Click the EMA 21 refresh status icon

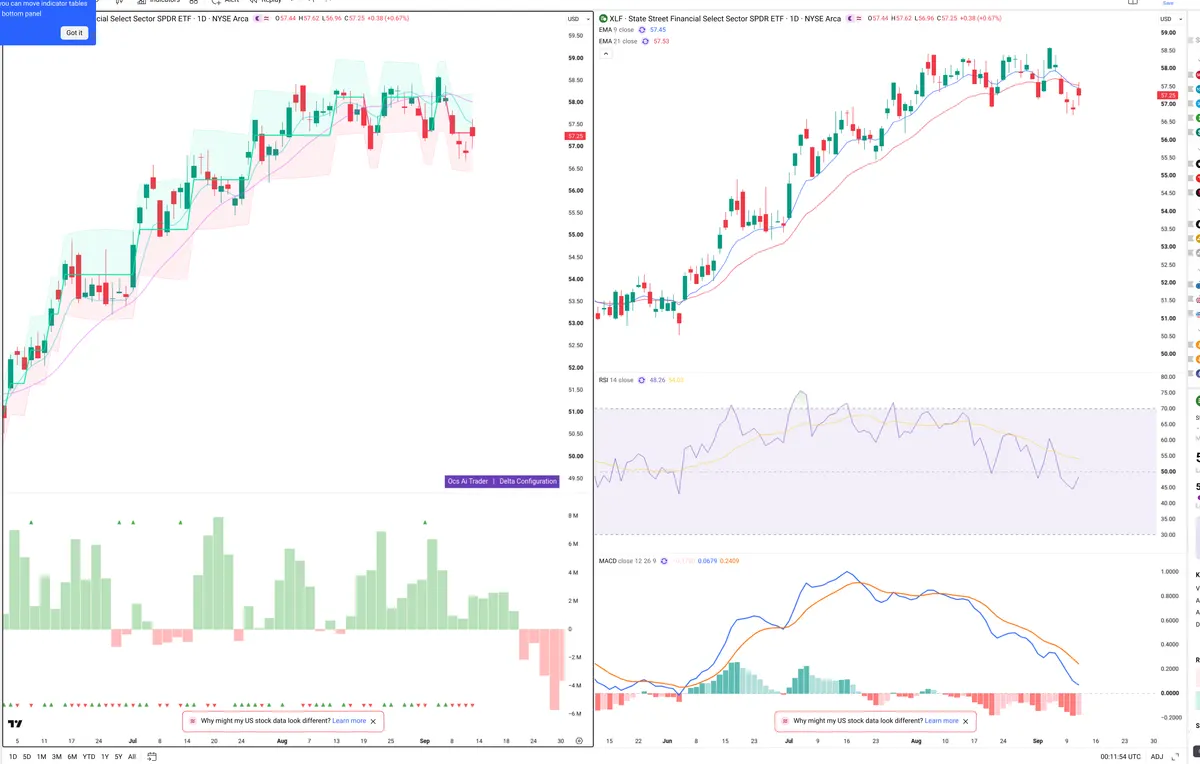coord(645,42)
